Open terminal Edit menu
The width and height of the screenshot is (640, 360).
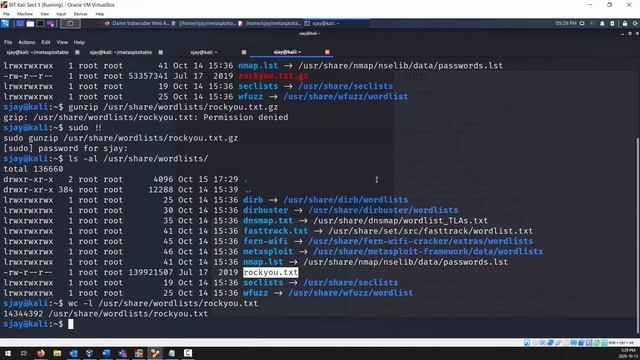coord(46,42)
